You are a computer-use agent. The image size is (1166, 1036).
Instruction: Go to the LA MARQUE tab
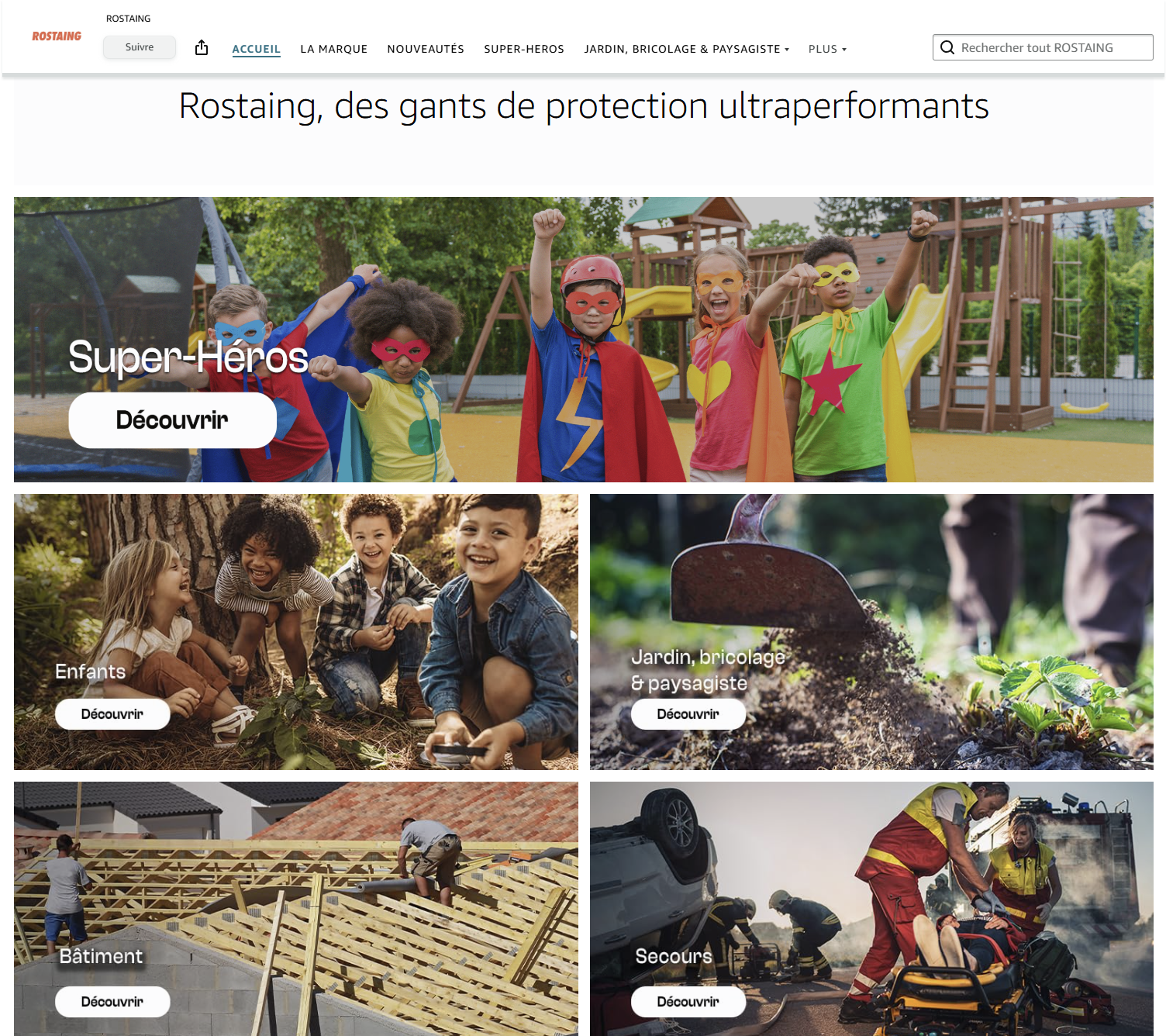click(x=334, y=49)
